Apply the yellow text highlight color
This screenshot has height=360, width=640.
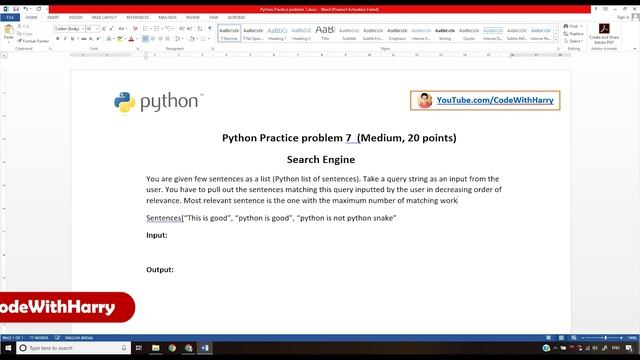point(120,39)
